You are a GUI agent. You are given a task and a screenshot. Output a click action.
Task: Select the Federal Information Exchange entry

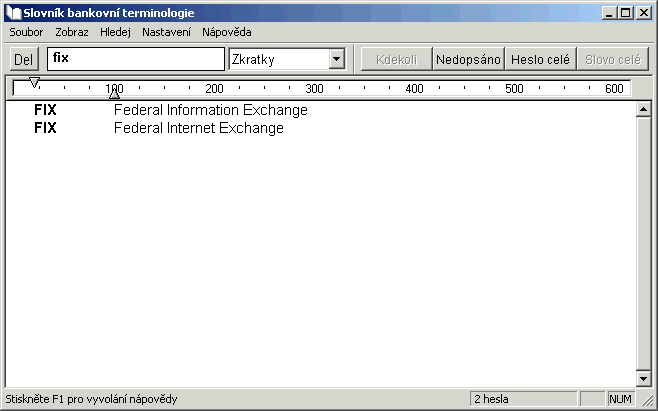point(211,110)
